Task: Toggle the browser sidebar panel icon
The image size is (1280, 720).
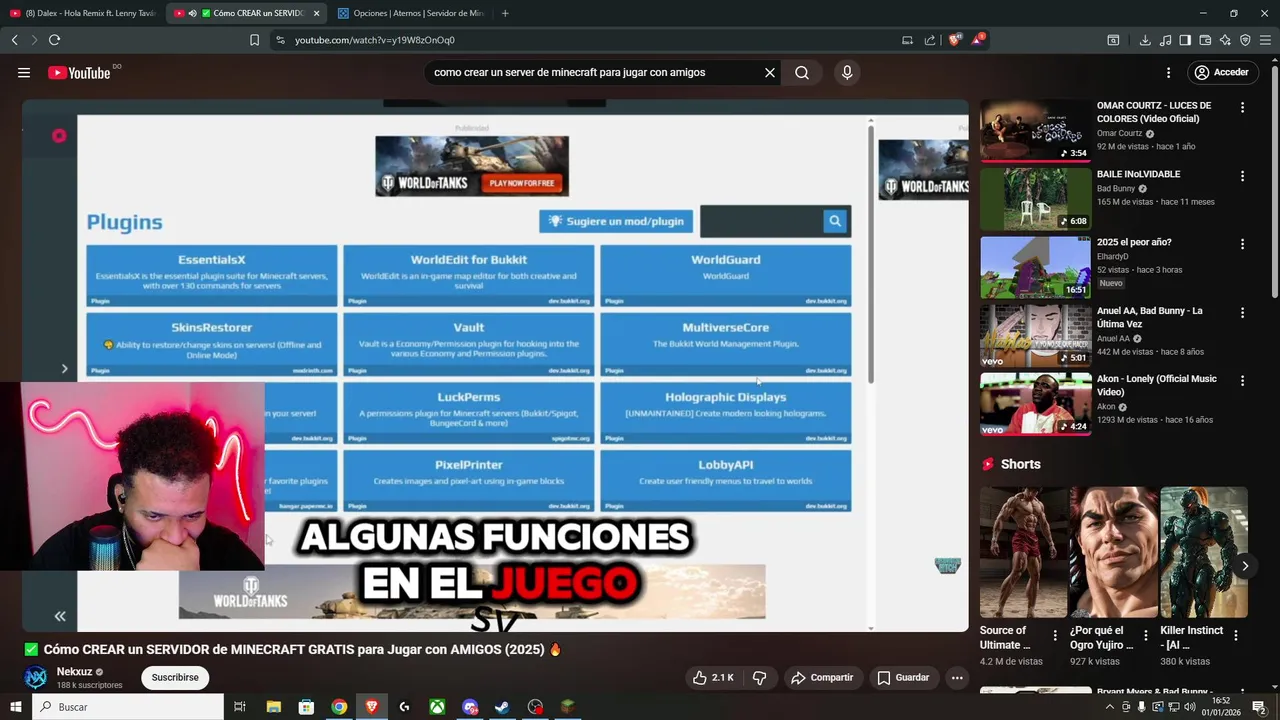Action: pos(1185,40)
